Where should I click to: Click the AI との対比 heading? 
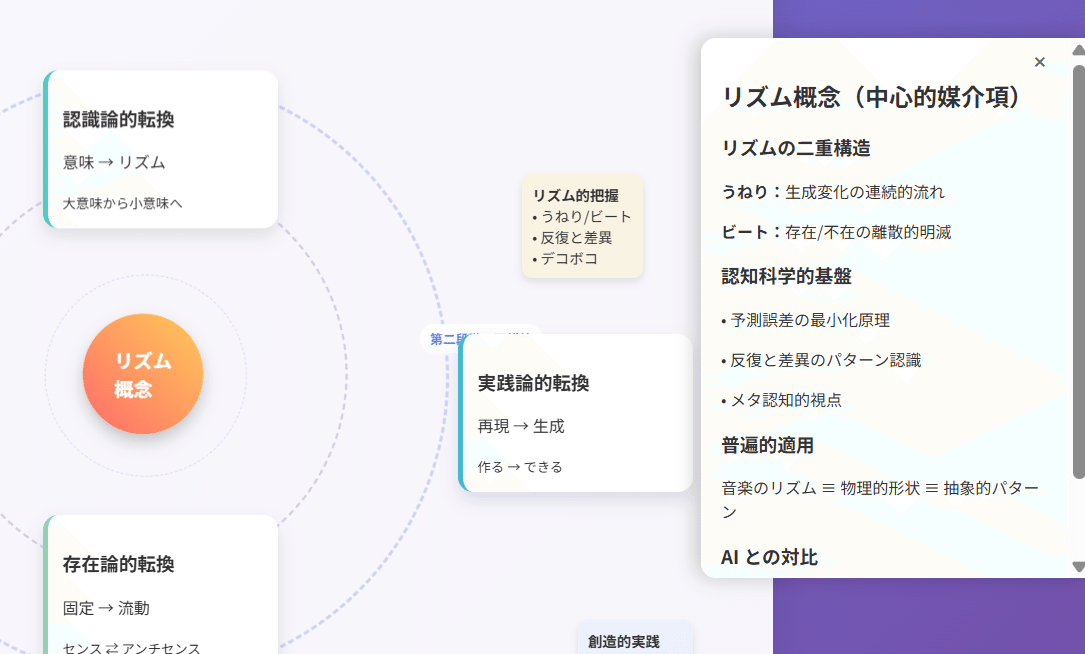769,557
